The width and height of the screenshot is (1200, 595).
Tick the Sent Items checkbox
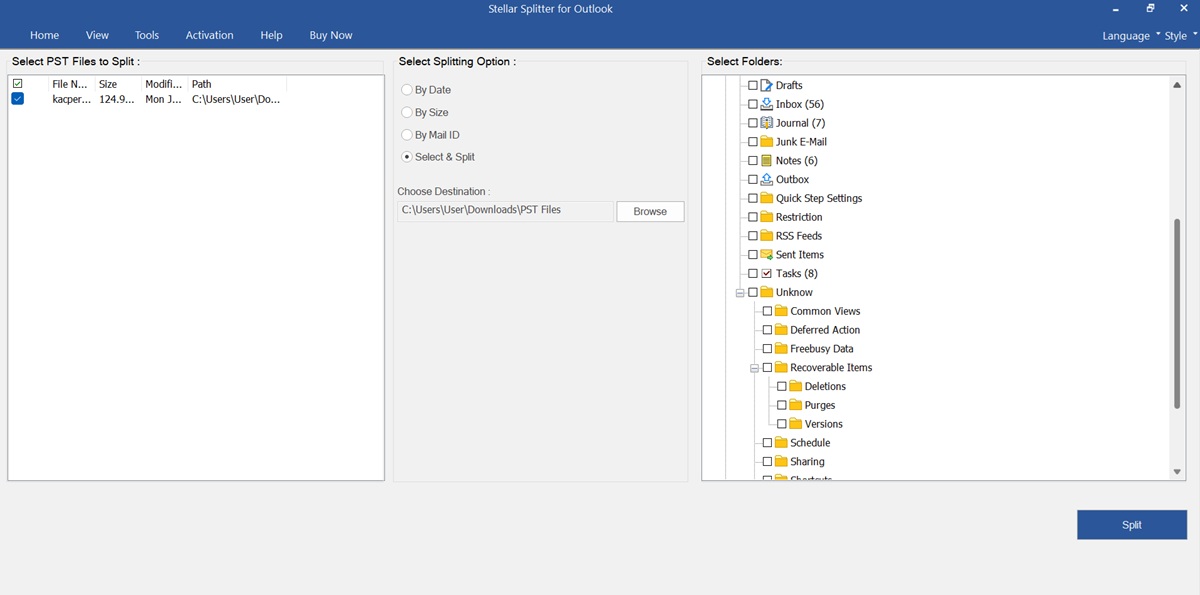[x=753, y=255]
